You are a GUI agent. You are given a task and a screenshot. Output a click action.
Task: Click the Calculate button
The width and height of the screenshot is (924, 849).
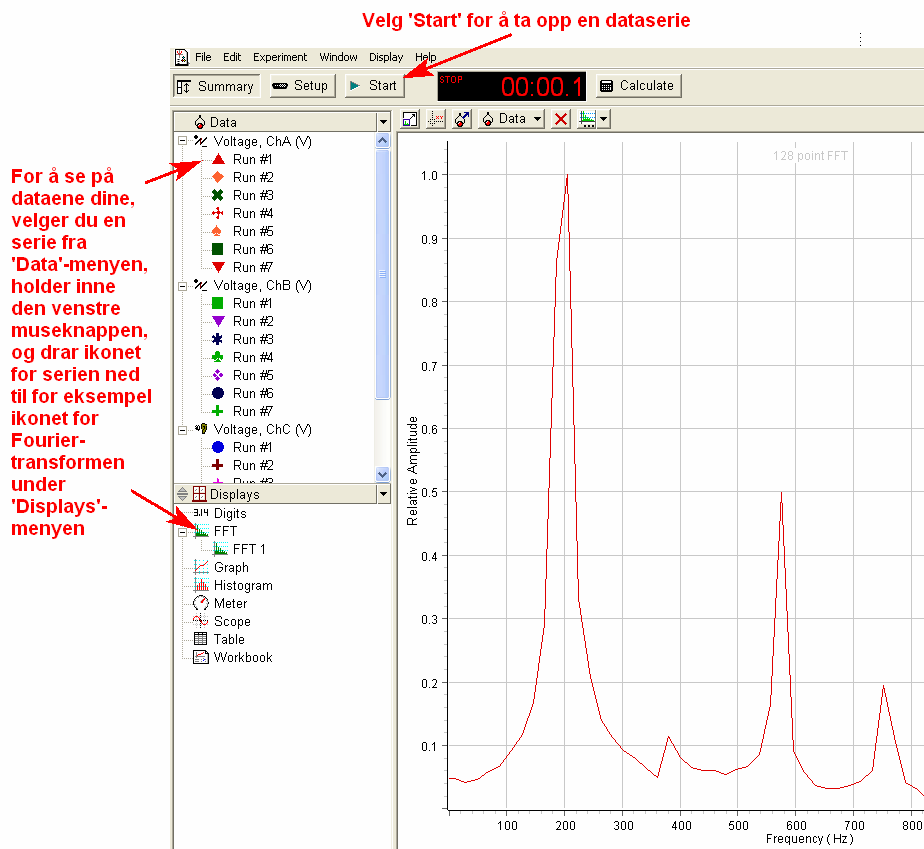pos(638,85)
